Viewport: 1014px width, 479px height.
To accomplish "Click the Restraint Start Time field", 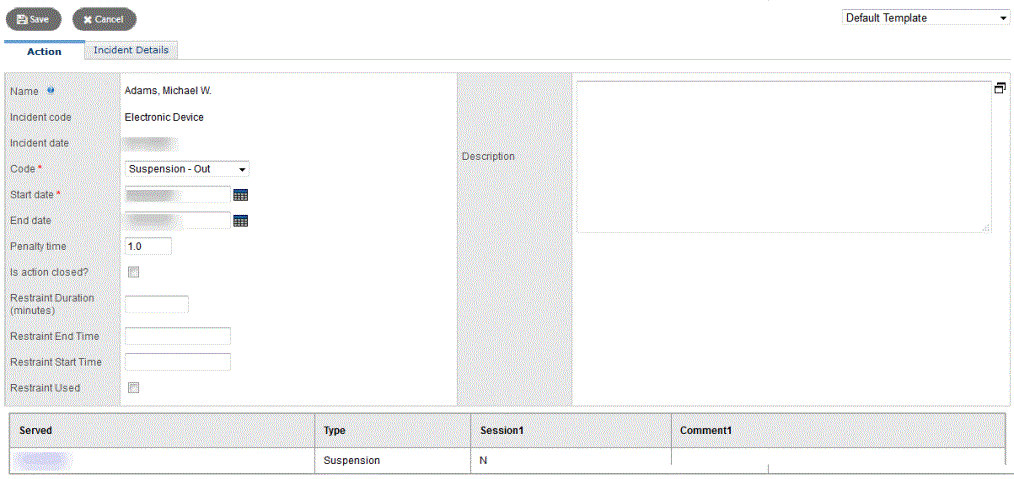I will (x=177, y=362).
